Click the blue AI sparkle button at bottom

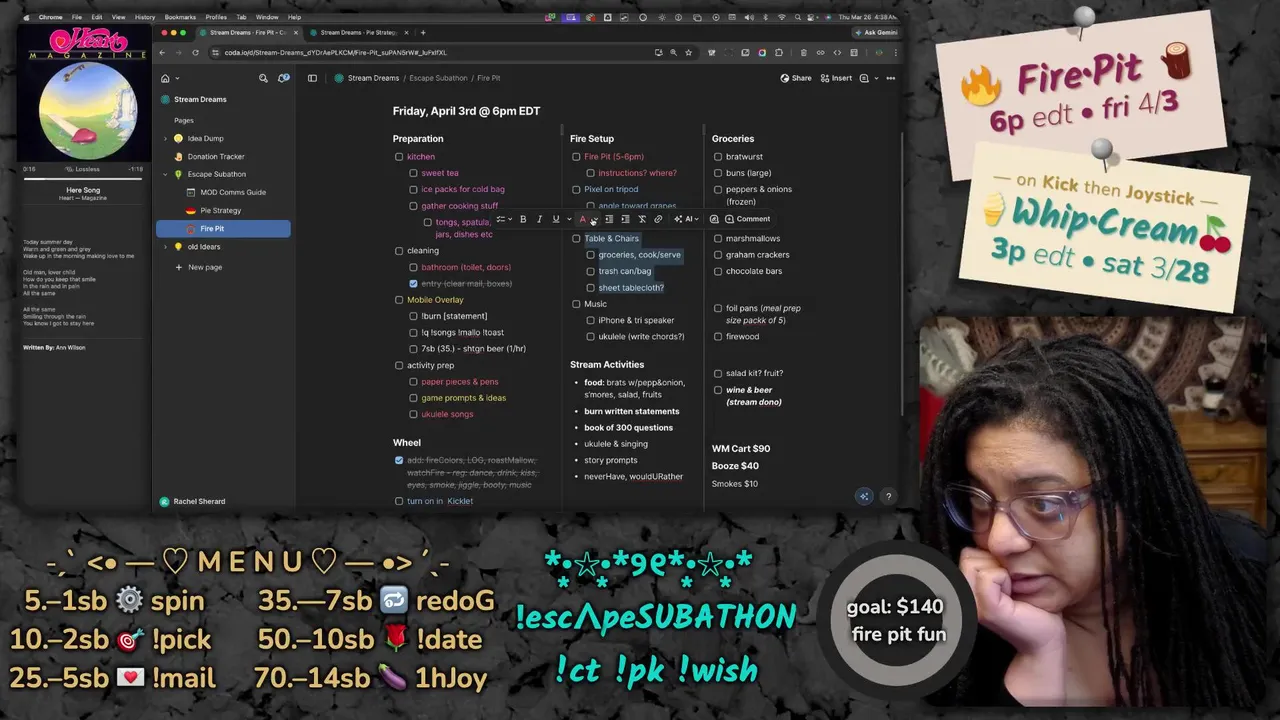[864, 496]
